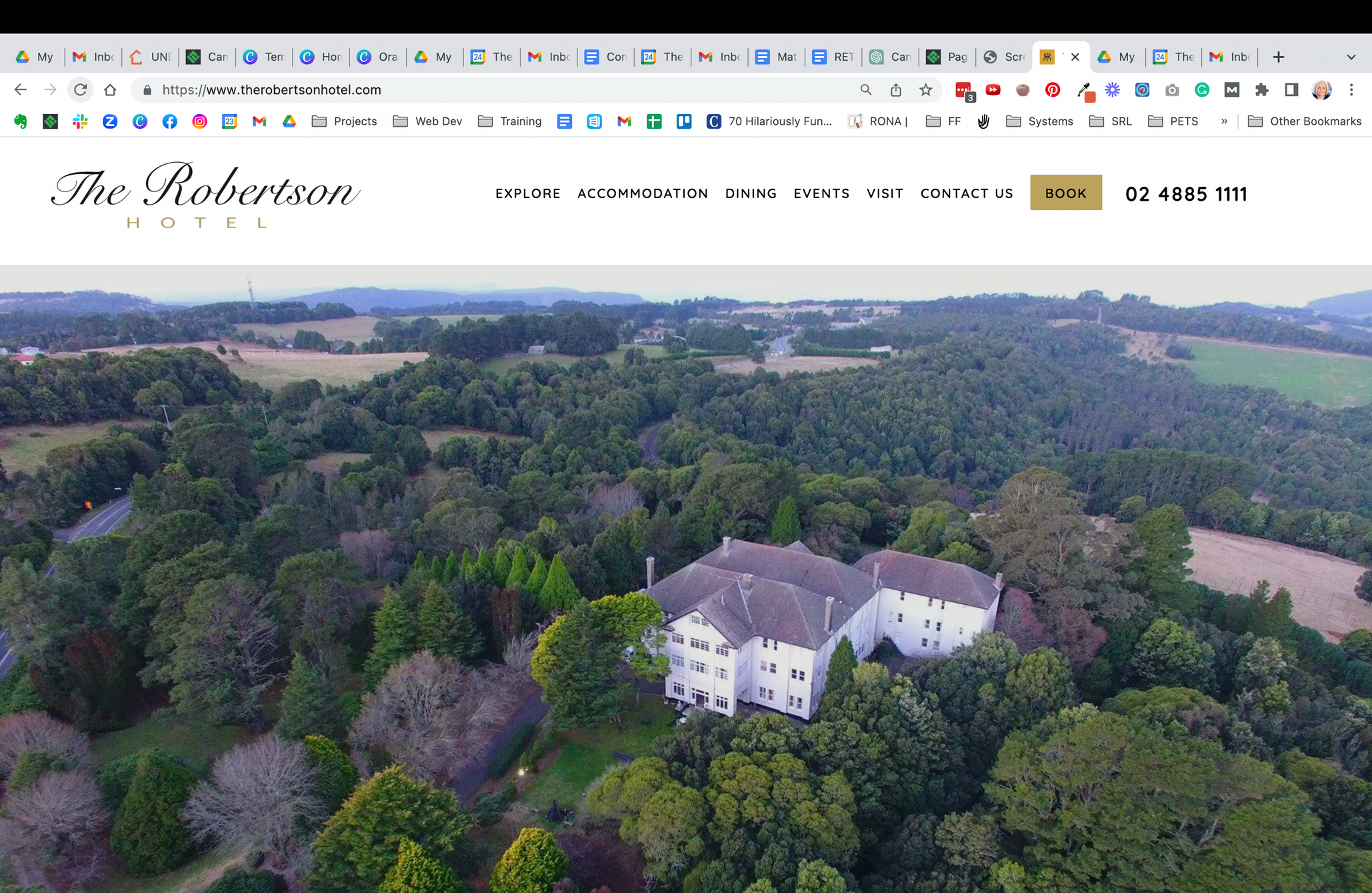This screenshot has width=1372, height=893.
Task: Click the forward navigation arrow
Action: 50,89
